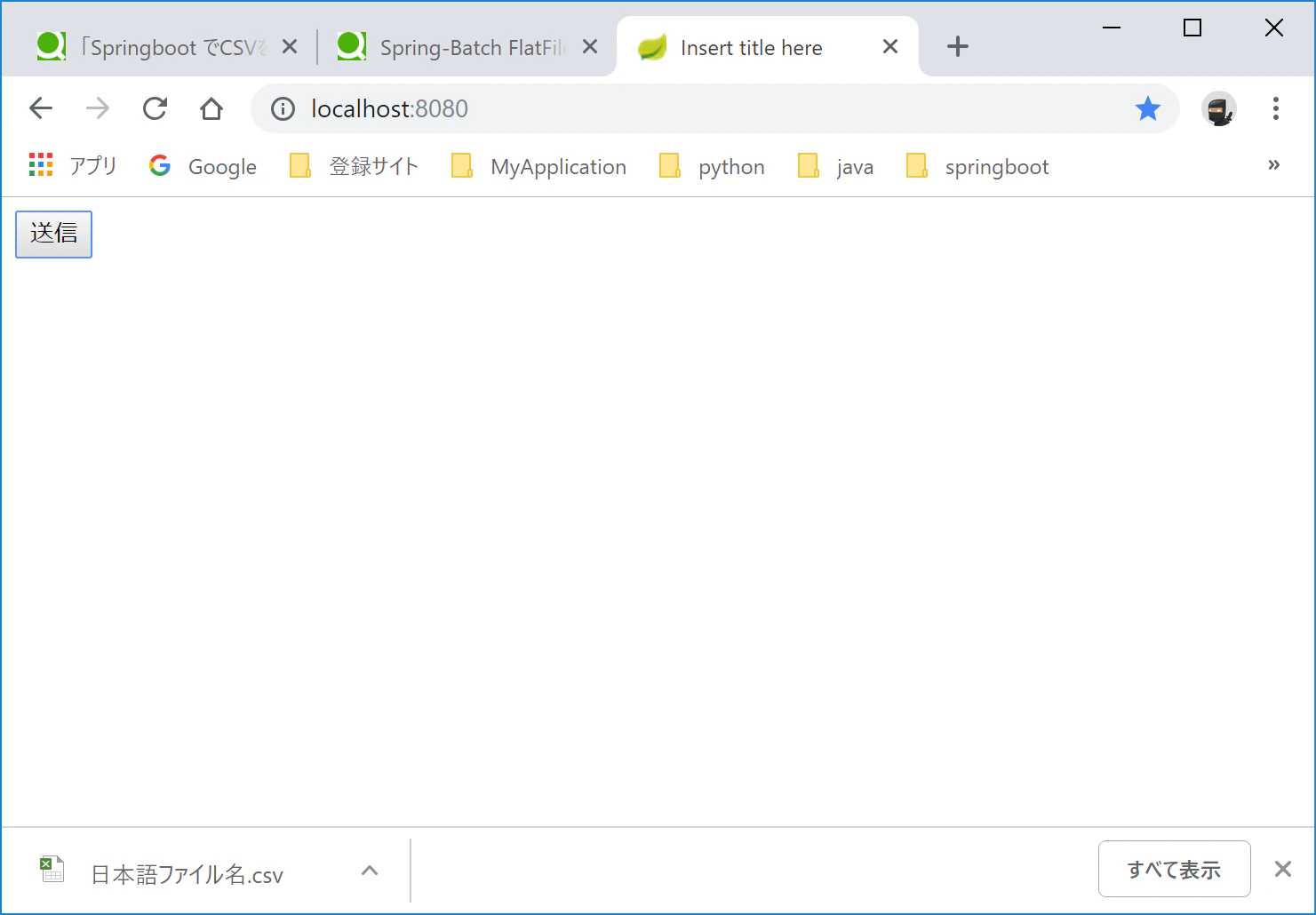Click the すべて表示 button

(1175, 870)
